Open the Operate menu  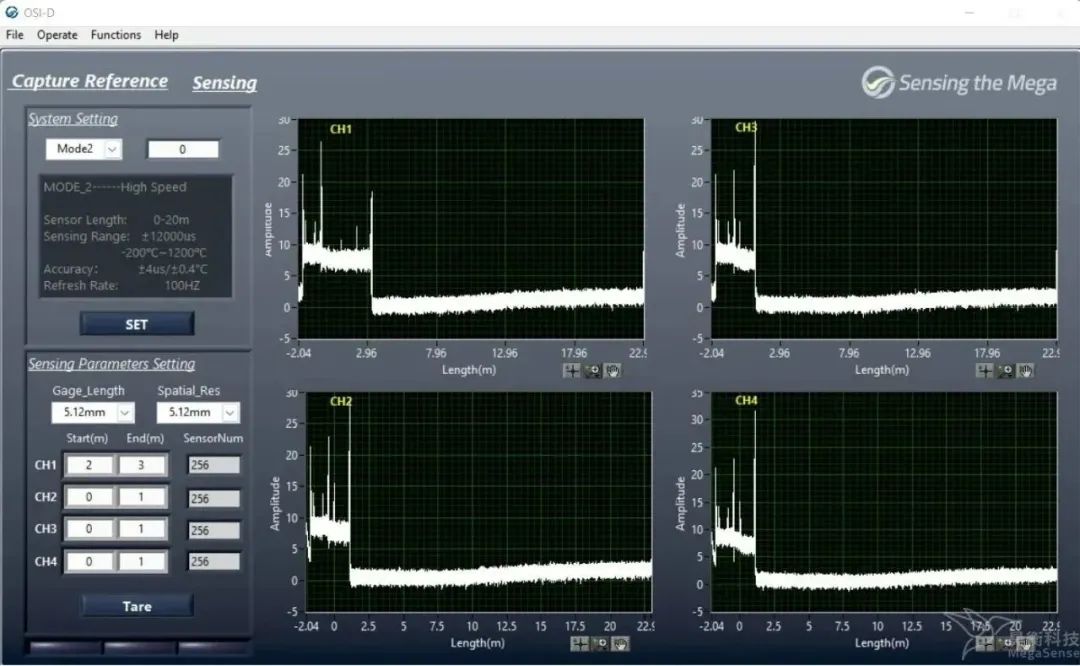[x=57, y=34]
